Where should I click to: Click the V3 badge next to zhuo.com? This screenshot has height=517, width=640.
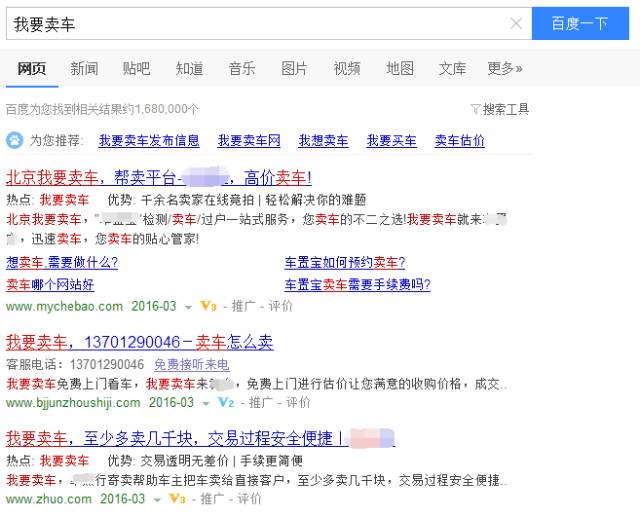click(x=177, y=499)
